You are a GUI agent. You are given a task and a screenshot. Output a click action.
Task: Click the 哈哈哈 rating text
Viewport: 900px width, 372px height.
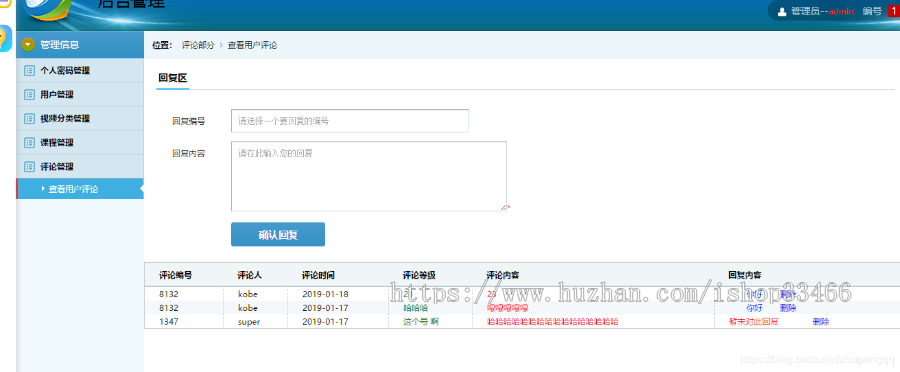click(416, 308)
